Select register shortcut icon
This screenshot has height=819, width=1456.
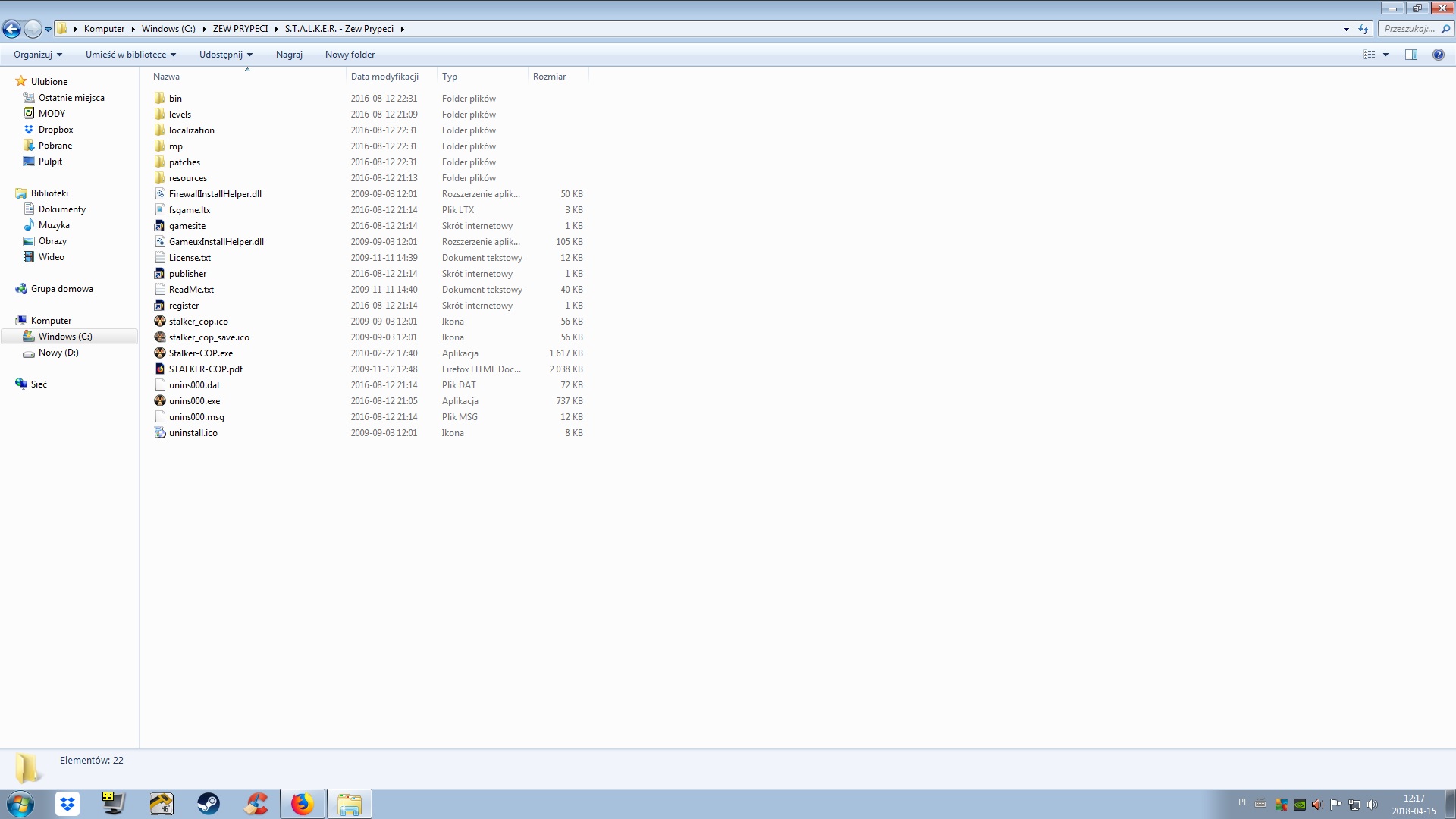159,306
